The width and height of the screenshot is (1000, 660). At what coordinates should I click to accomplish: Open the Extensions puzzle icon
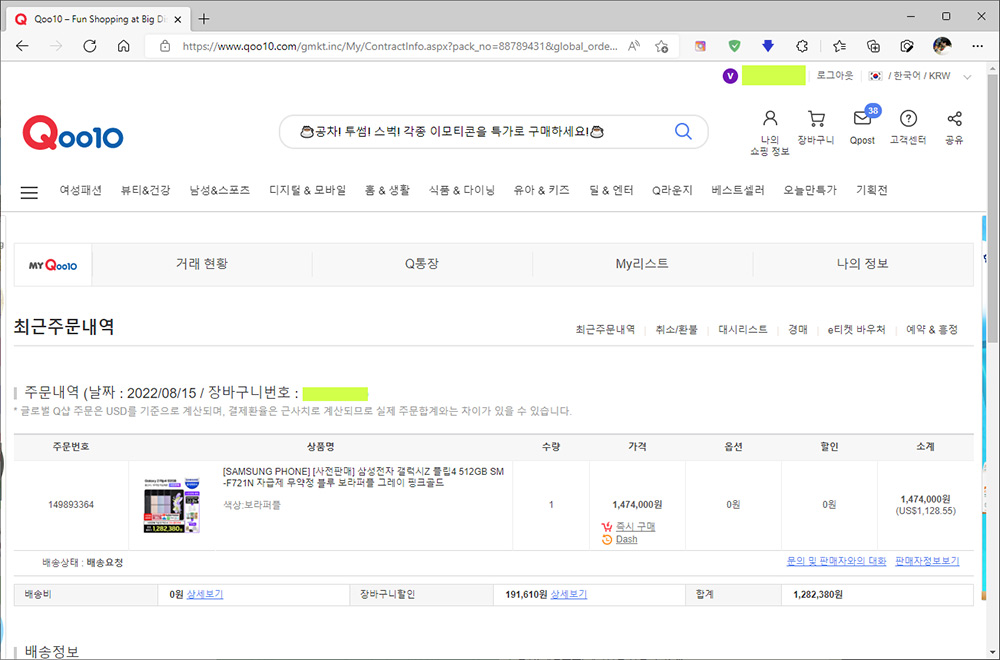802,46
